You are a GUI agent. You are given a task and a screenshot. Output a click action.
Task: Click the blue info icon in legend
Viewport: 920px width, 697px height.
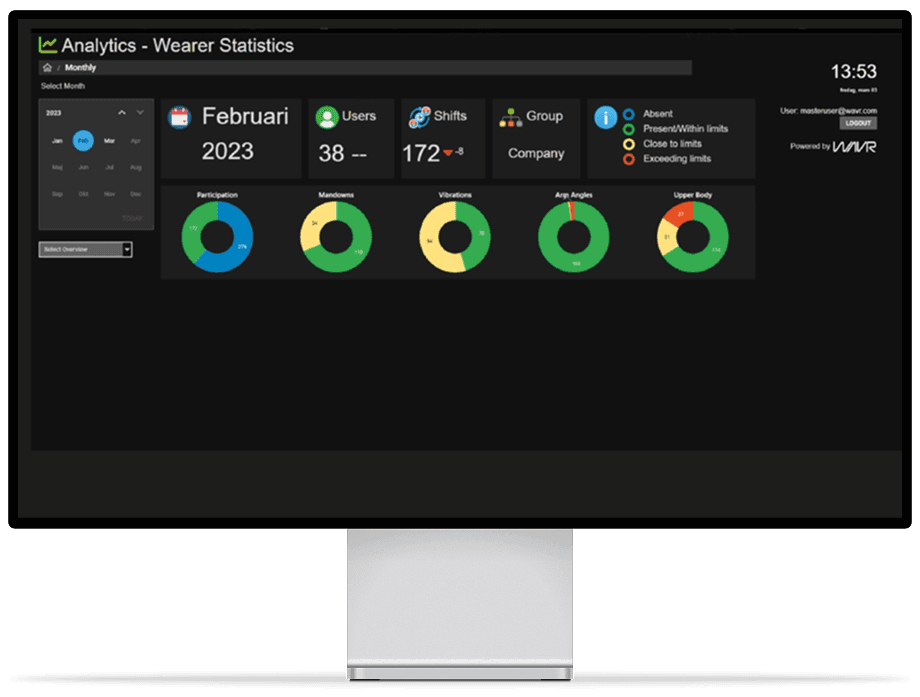coord(605,117)
